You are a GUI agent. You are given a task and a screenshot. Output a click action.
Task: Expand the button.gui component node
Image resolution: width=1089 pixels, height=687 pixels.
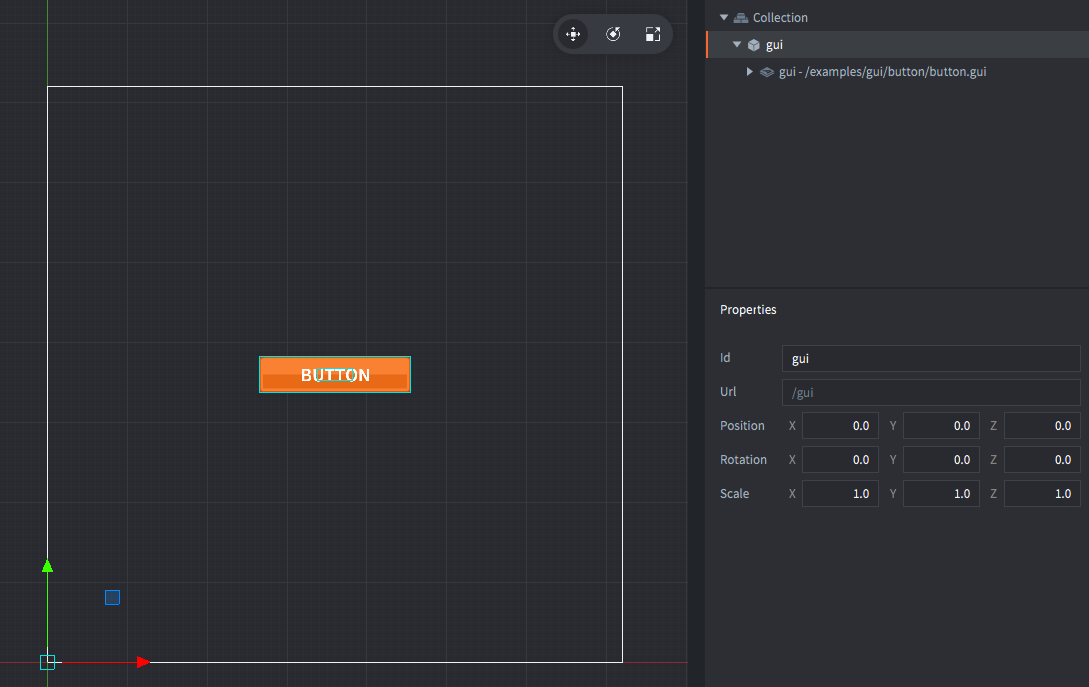(750, 72)
